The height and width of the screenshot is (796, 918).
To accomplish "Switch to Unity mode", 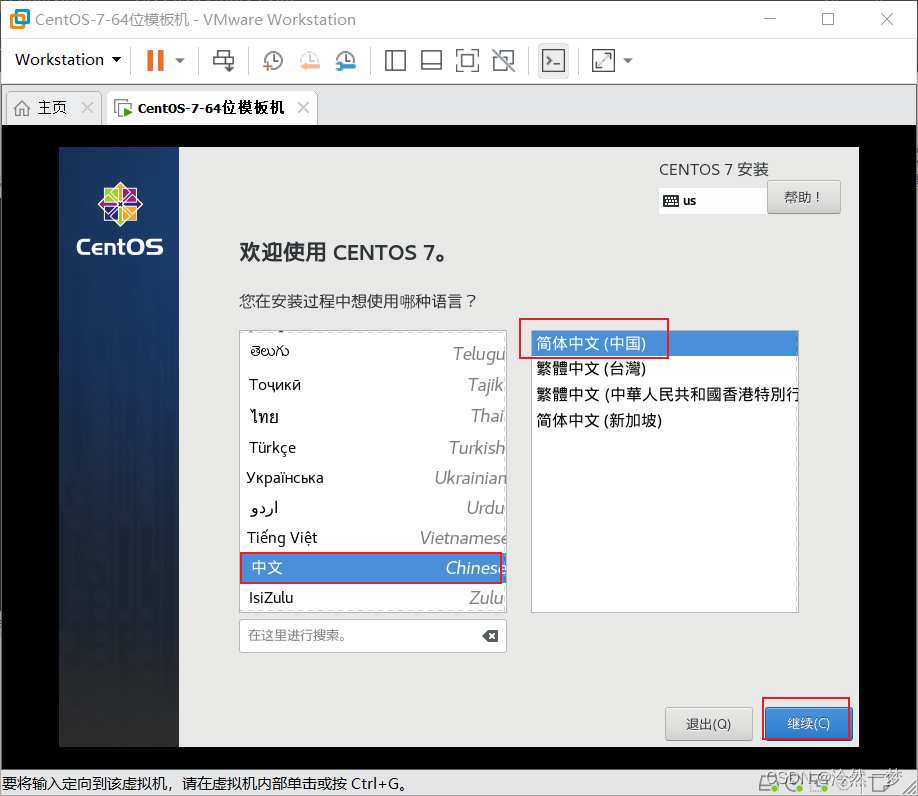I will coord(503,60).
